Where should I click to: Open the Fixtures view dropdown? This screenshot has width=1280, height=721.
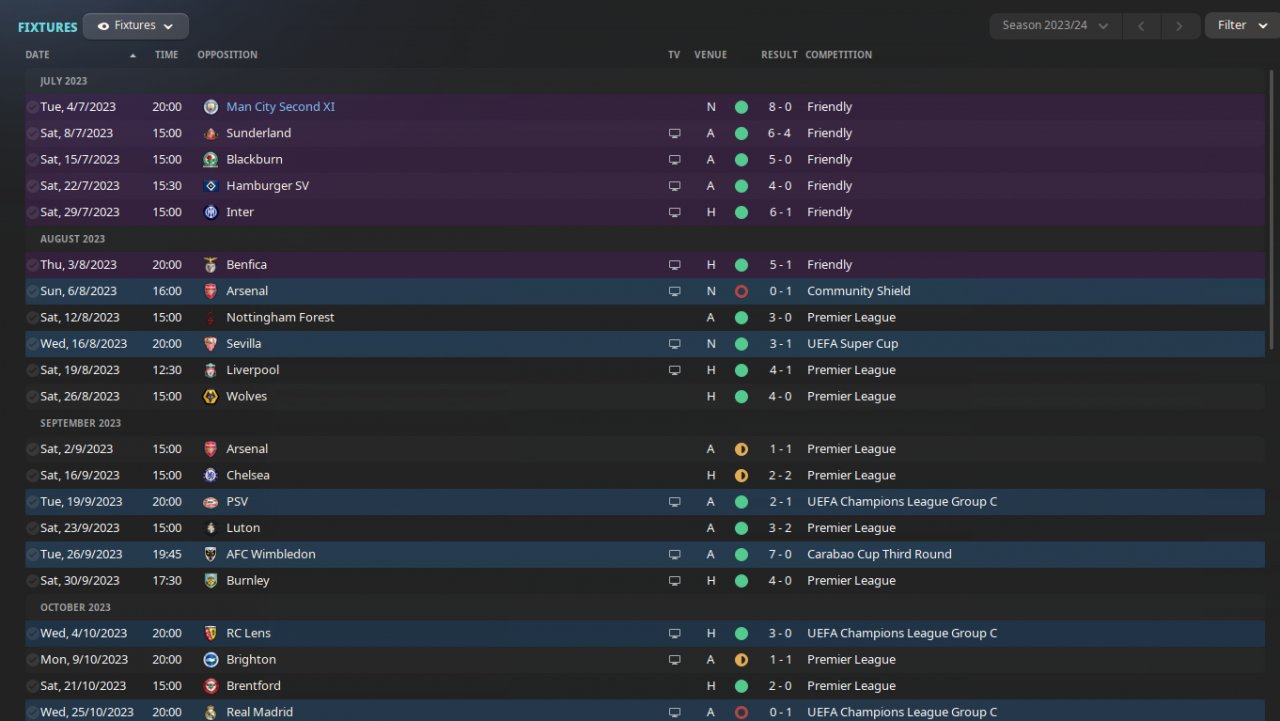click(136, 26)
